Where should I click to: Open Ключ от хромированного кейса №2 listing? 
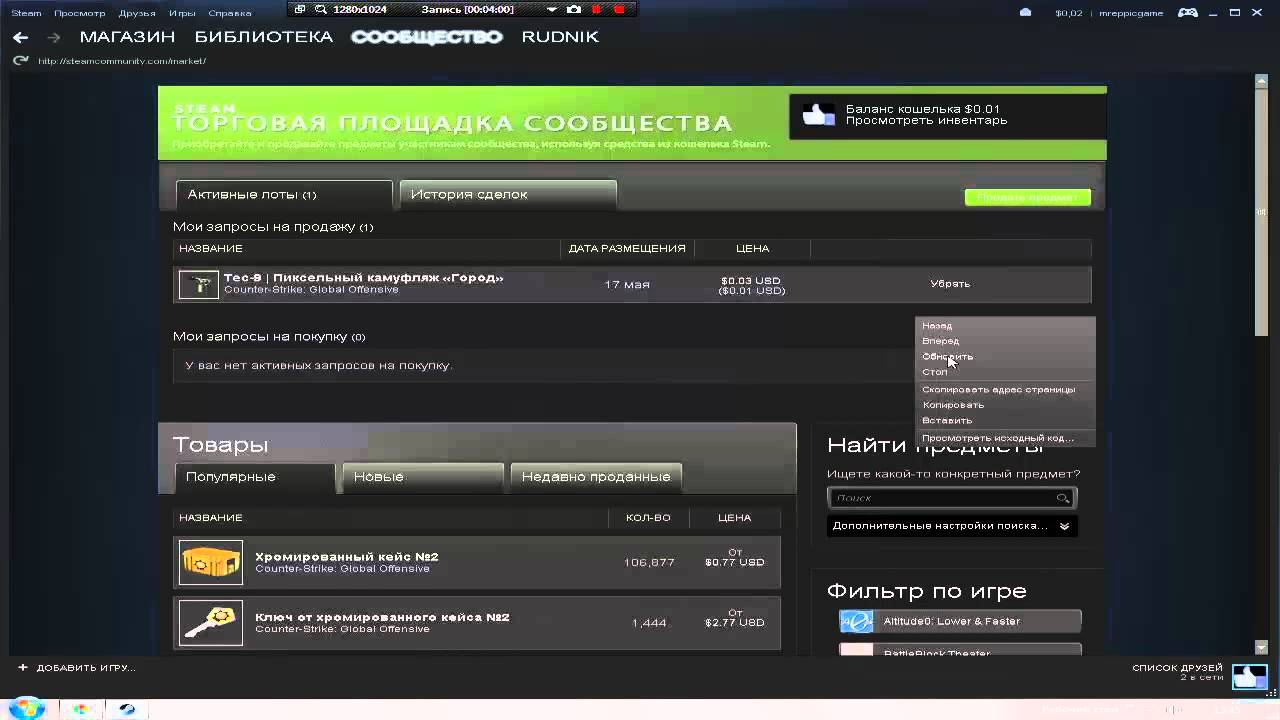click(382, 617)
